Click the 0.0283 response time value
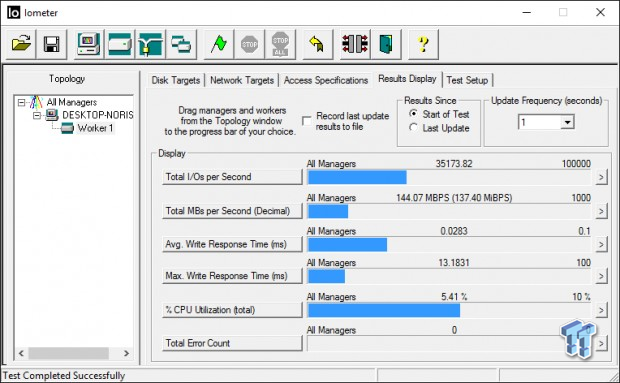The image size is (620, 383). [x=454, y=231]
